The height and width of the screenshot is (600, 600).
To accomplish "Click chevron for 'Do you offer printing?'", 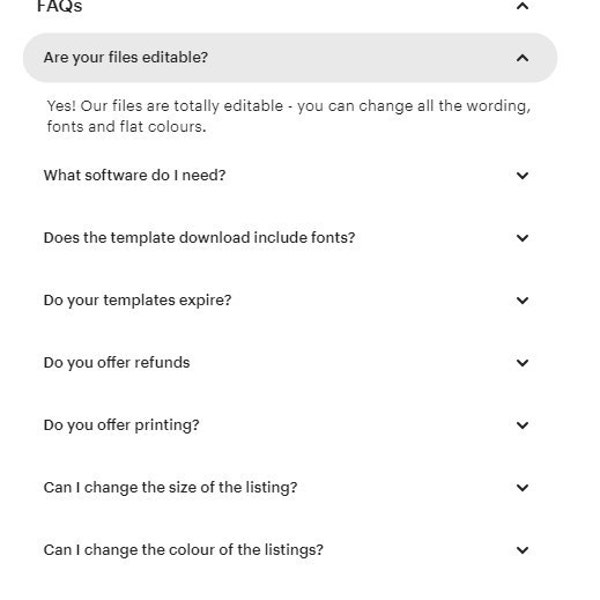I will click(x=522, y=425).
